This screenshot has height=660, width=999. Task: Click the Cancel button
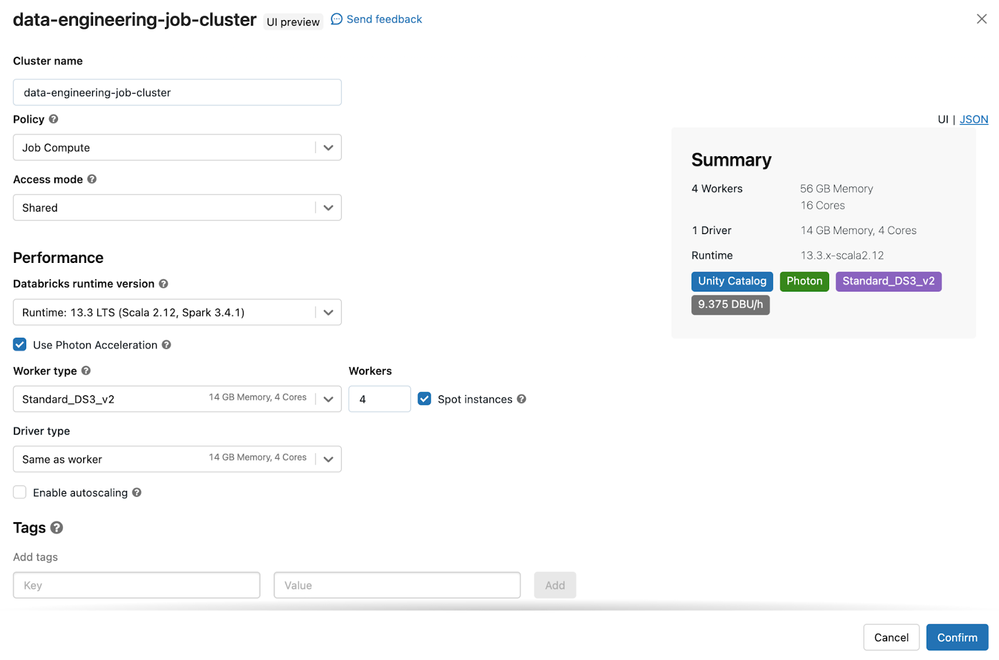(x=891, y=637)
